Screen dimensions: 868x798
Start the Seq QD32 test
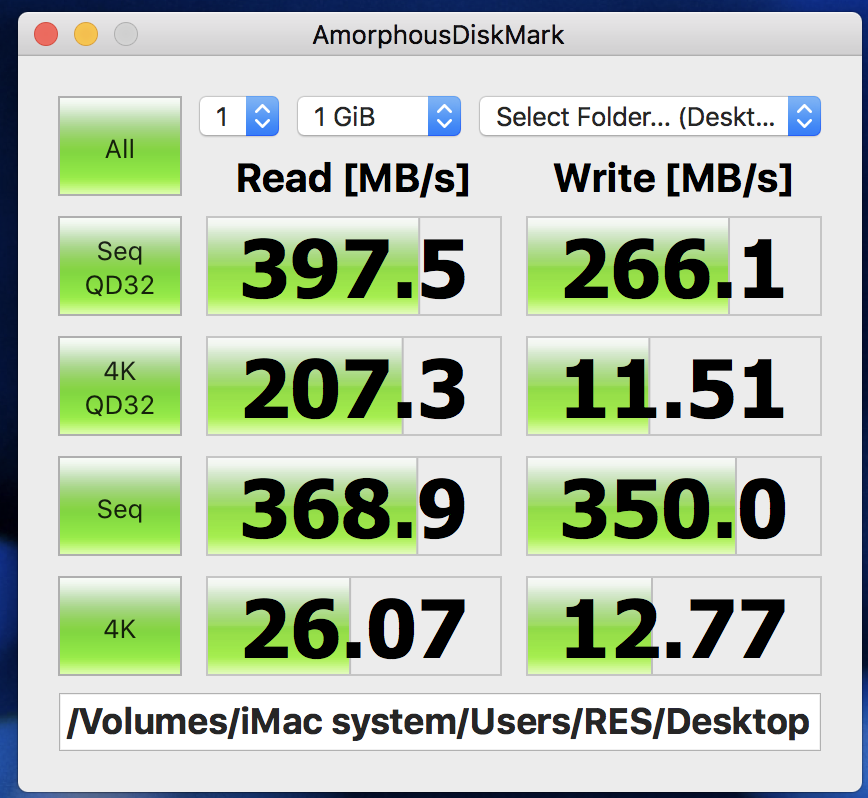click(x=120, y=266)
